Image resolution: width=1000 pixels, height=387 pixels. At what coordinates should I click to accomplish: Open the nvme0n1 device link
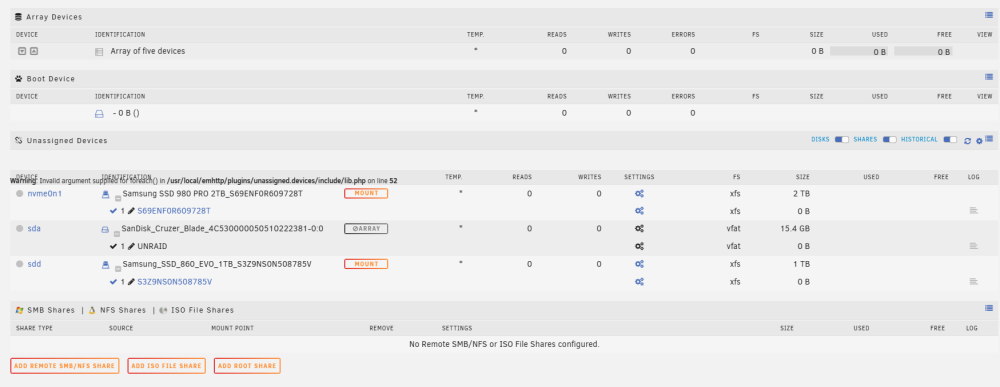(45, 193)
